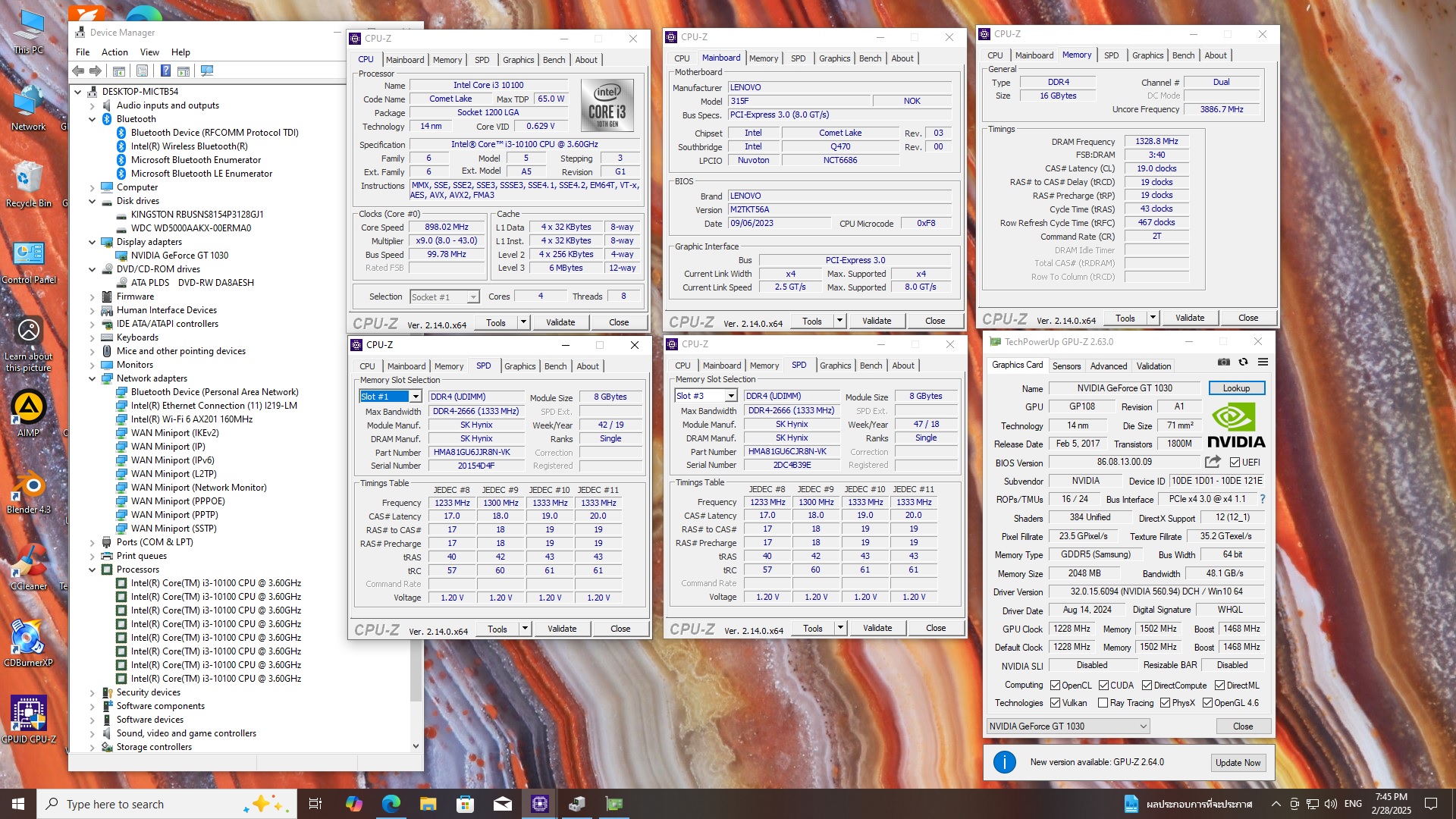The image size is (1456, 819).
Task: Toggle the DirectML checkbox in GPU-Z
Action: 1219,685
